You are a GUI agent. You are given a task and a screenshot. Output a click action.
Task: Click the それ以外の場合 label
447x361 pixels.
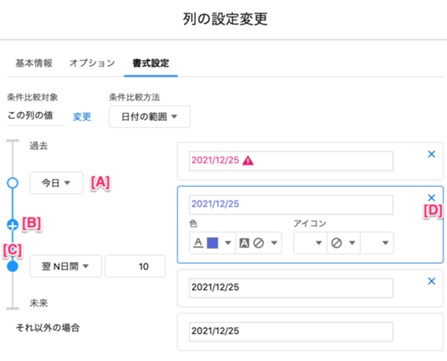(48, 328)
